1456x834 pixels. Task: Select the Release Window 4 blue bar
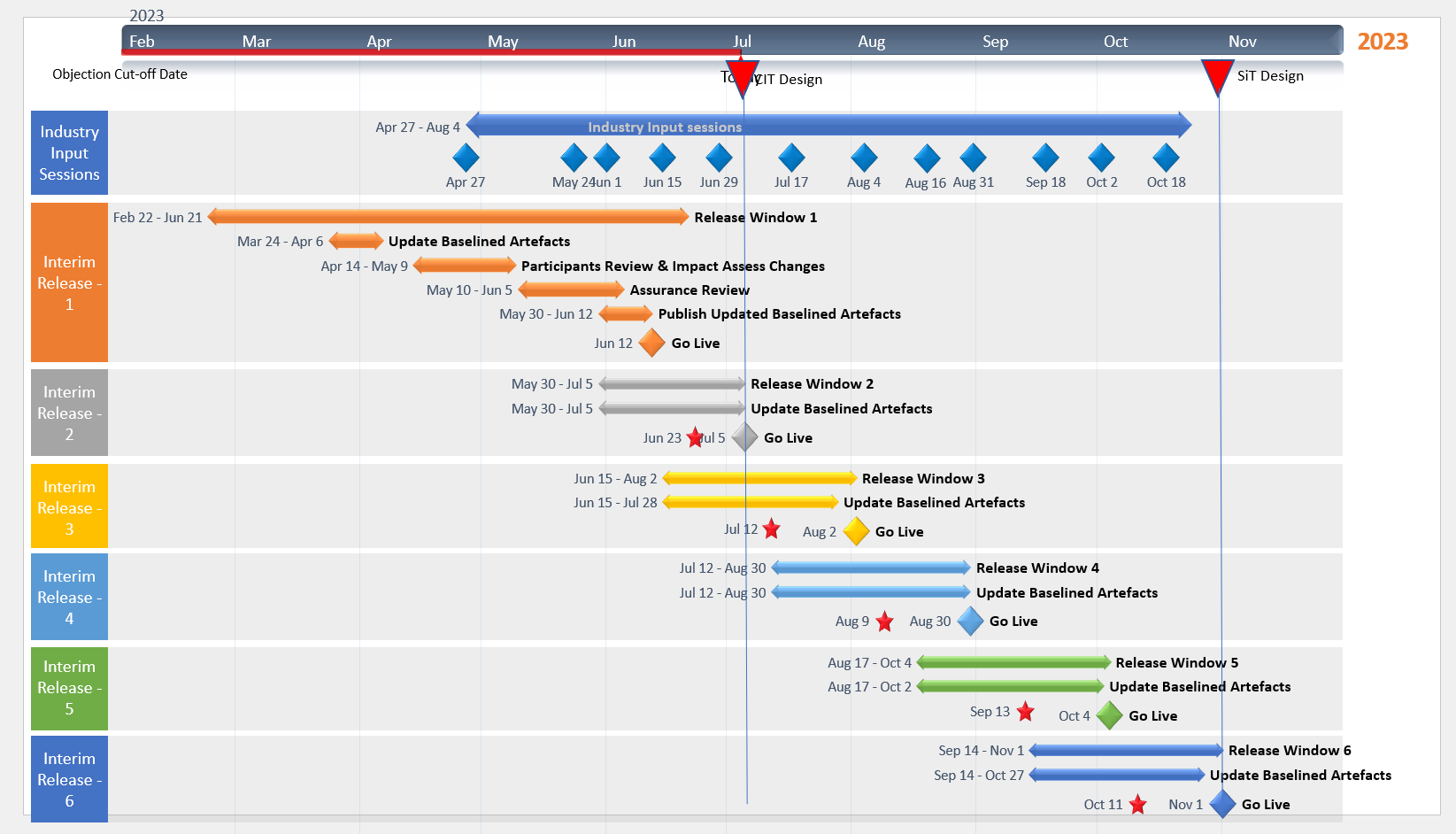click(x=870, y=568)
